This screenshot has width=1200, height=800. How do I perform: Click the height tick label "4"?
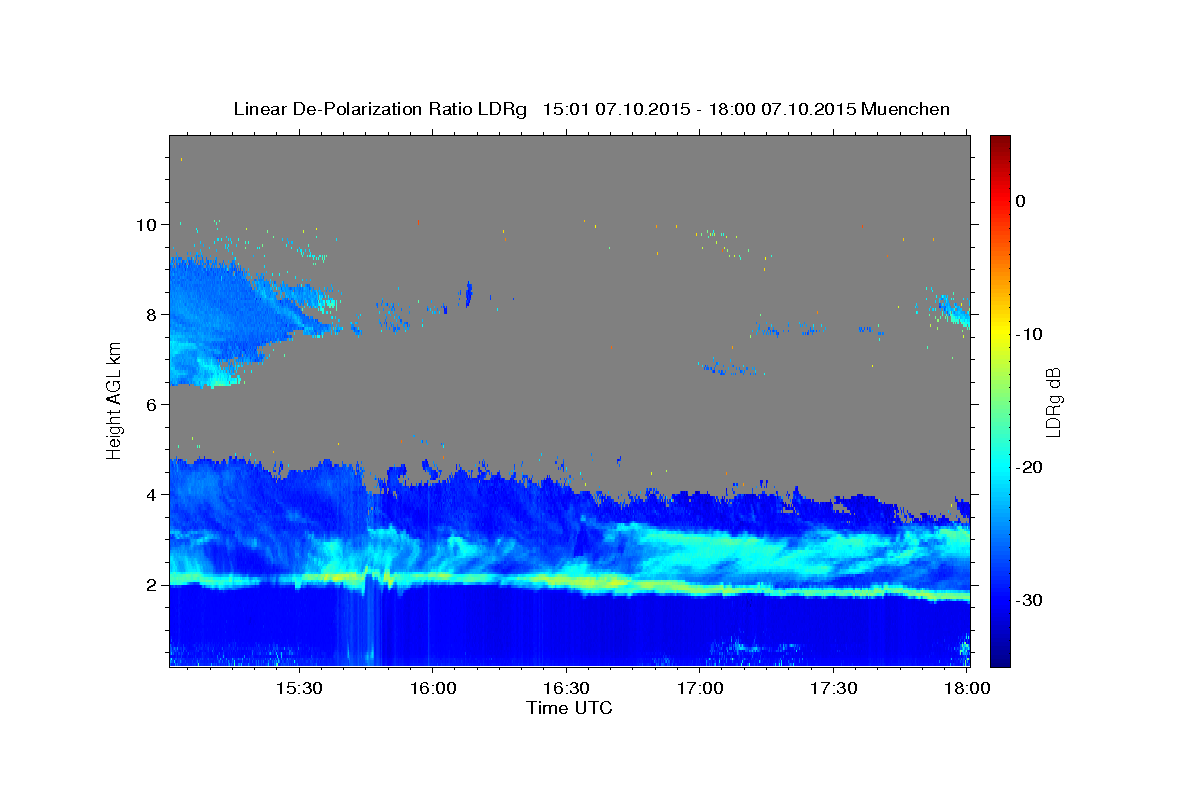151,495
